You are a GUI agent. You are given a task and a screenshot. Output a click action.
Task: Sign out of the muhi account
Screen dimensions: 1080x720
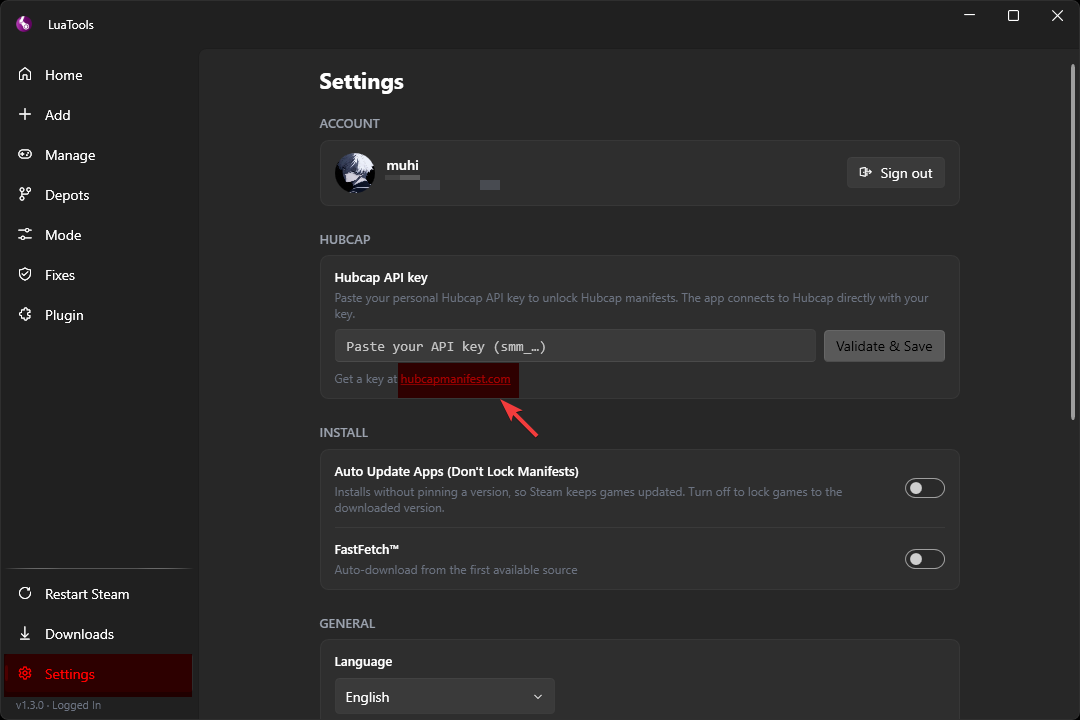895,173
